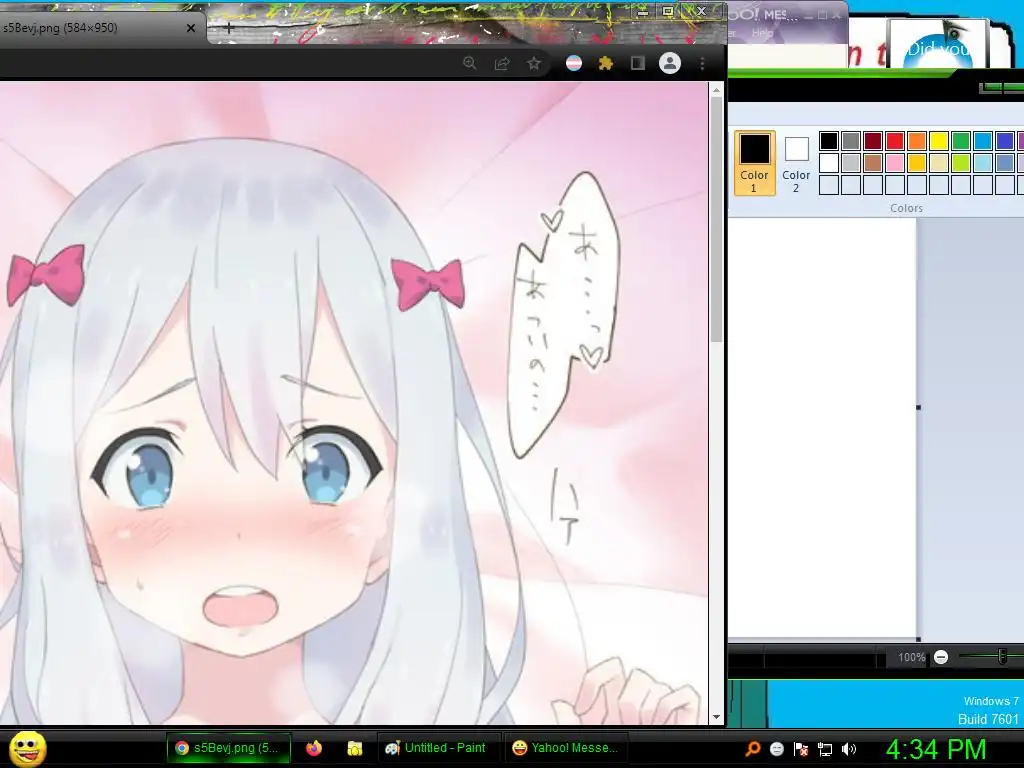Pick the gold swatch in Paint palette
Image resolution: width=1024 pixels, height=768 pixels.
pyautogui.click(x=917, y=163)
